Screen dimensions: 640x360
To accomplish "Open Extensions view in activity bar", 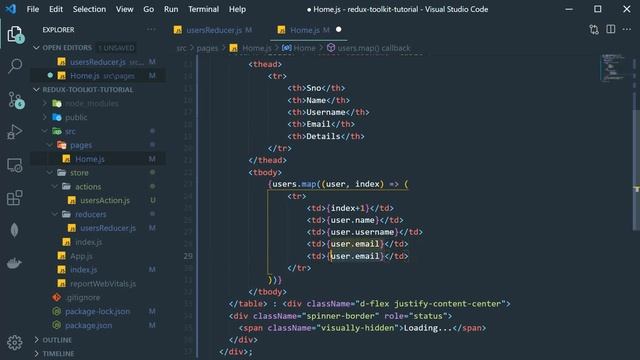I will click(15, 198).
